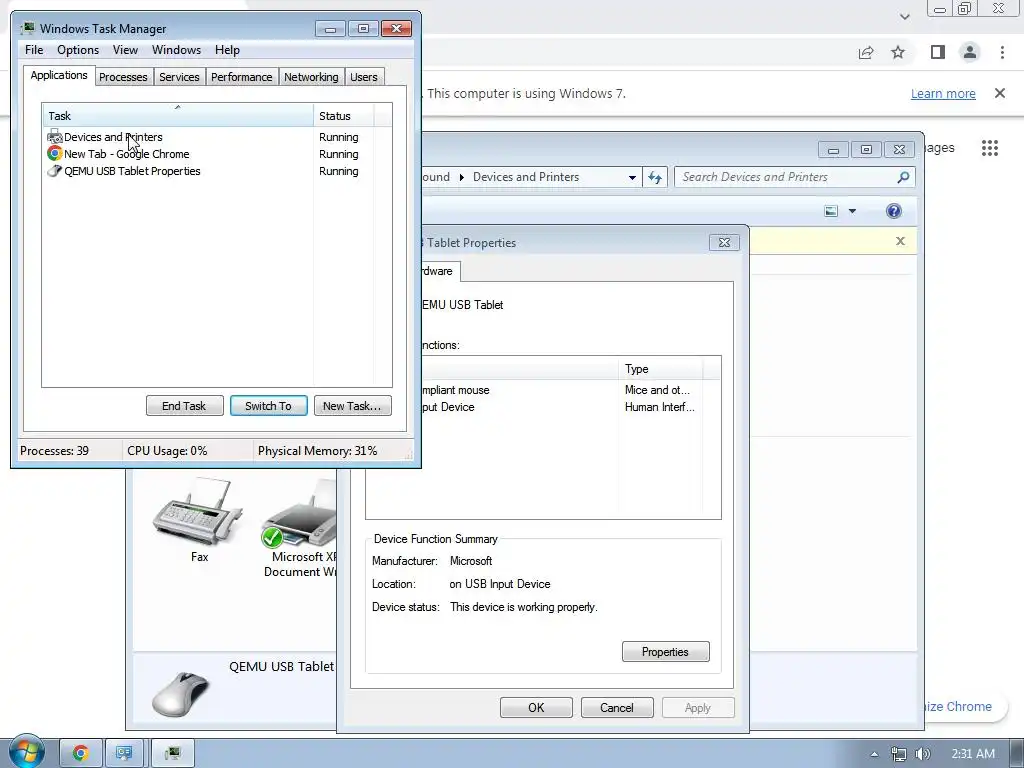This screenshot has width=1024, height=768.
Task: Click the Chrome icon in task list
Action: coord(55,154)
